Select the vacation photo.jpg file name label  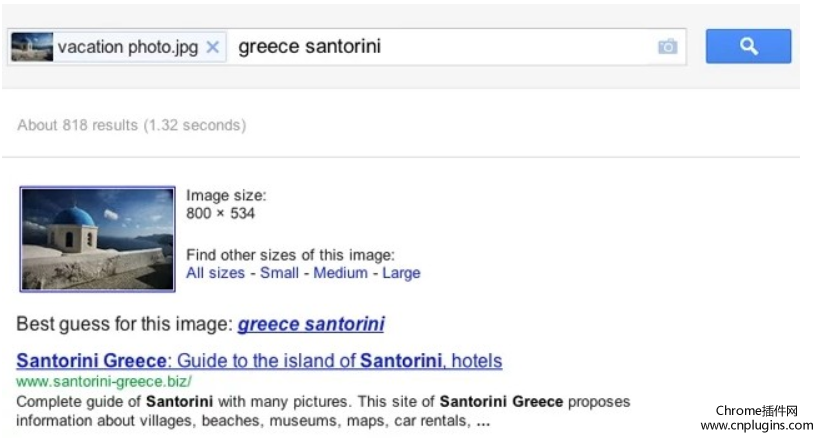(x=128, y=47)
